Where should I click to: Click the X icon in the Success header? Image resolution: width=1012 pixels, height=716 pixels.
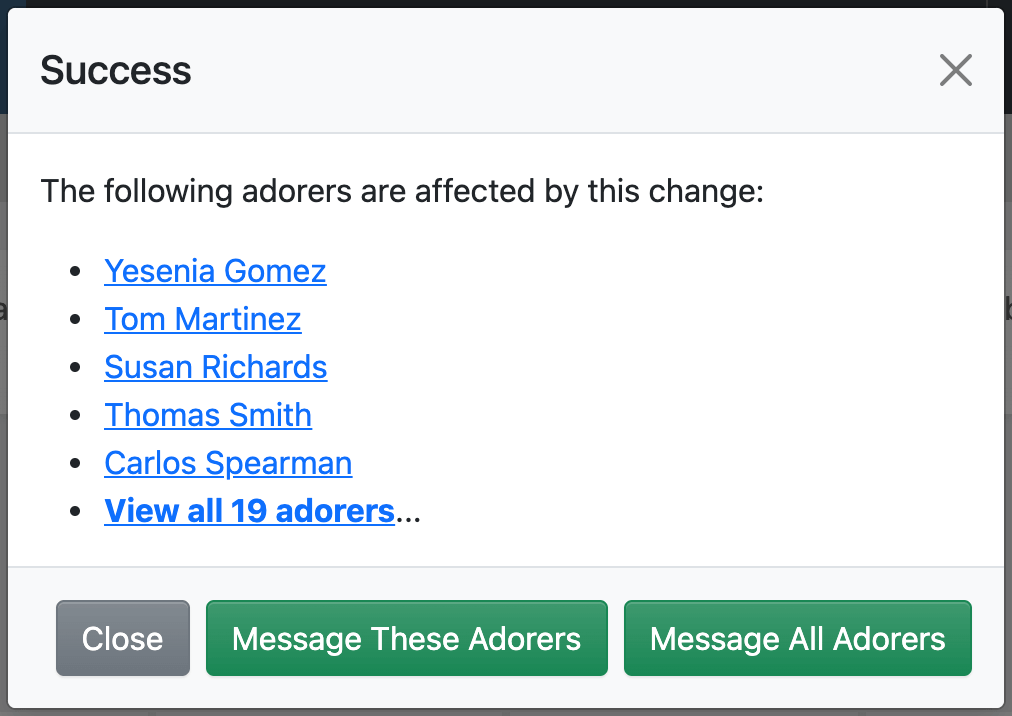(x=955, y=70)
